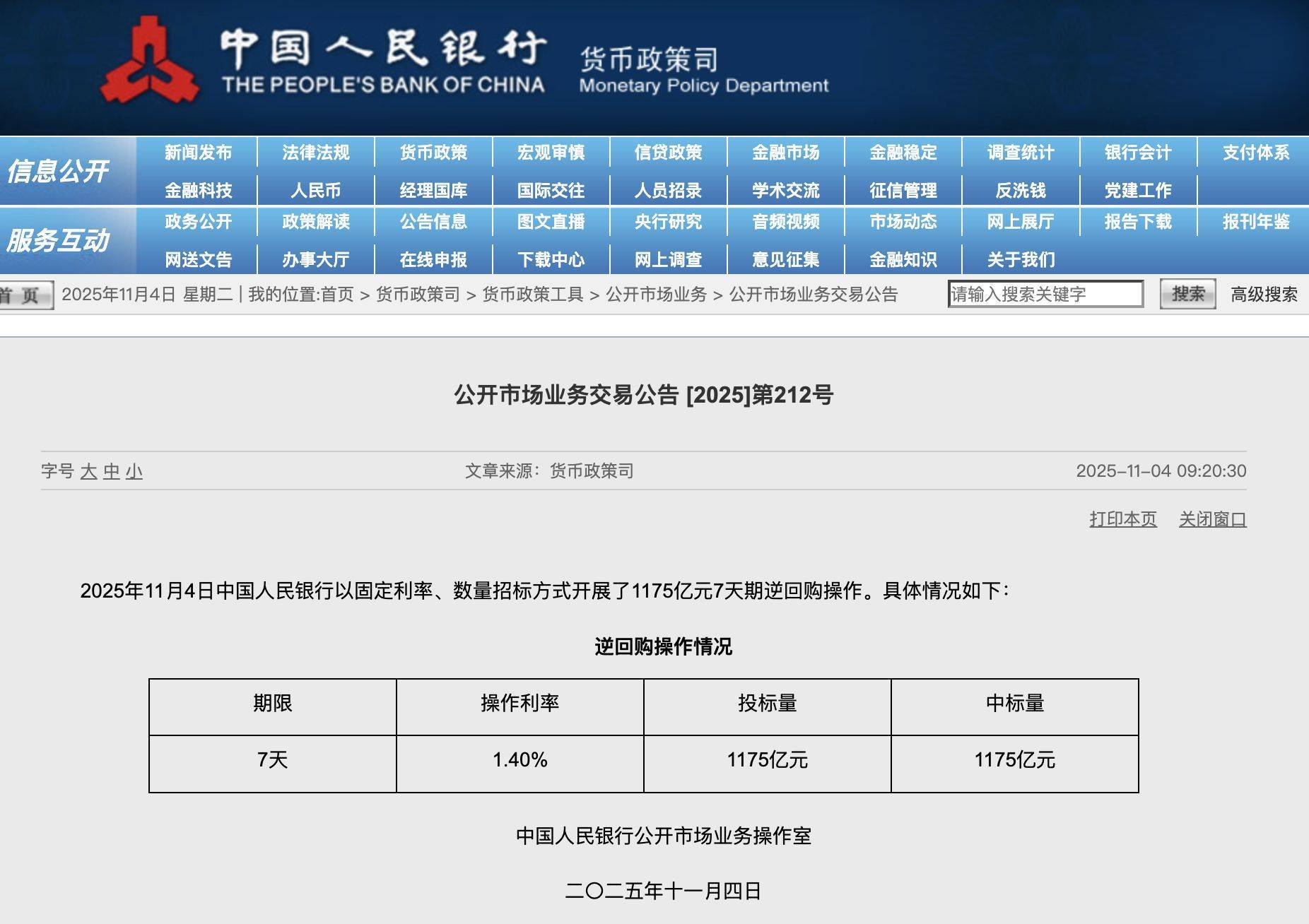Select 关于我们 menu entry

click(x=1021, y=260)
